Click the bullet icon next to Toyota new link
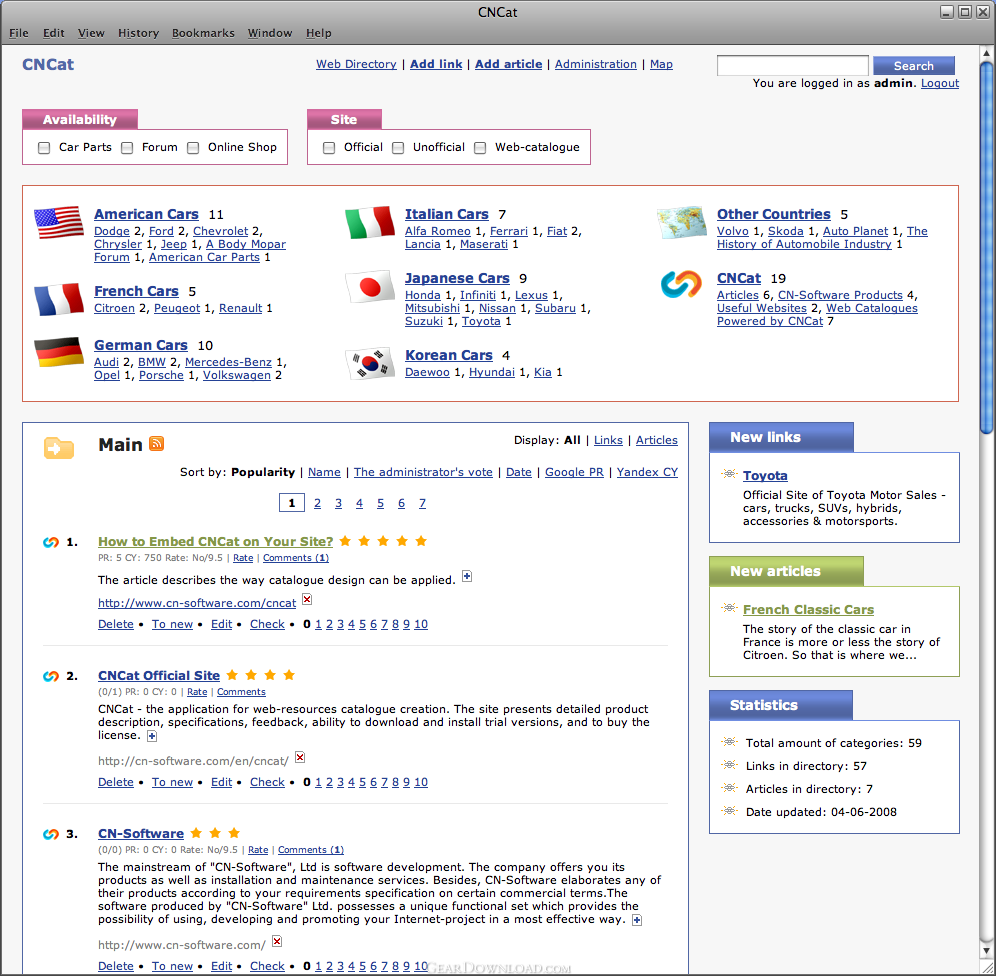Screen dimensions: 996x976 (x=729, y=474)
